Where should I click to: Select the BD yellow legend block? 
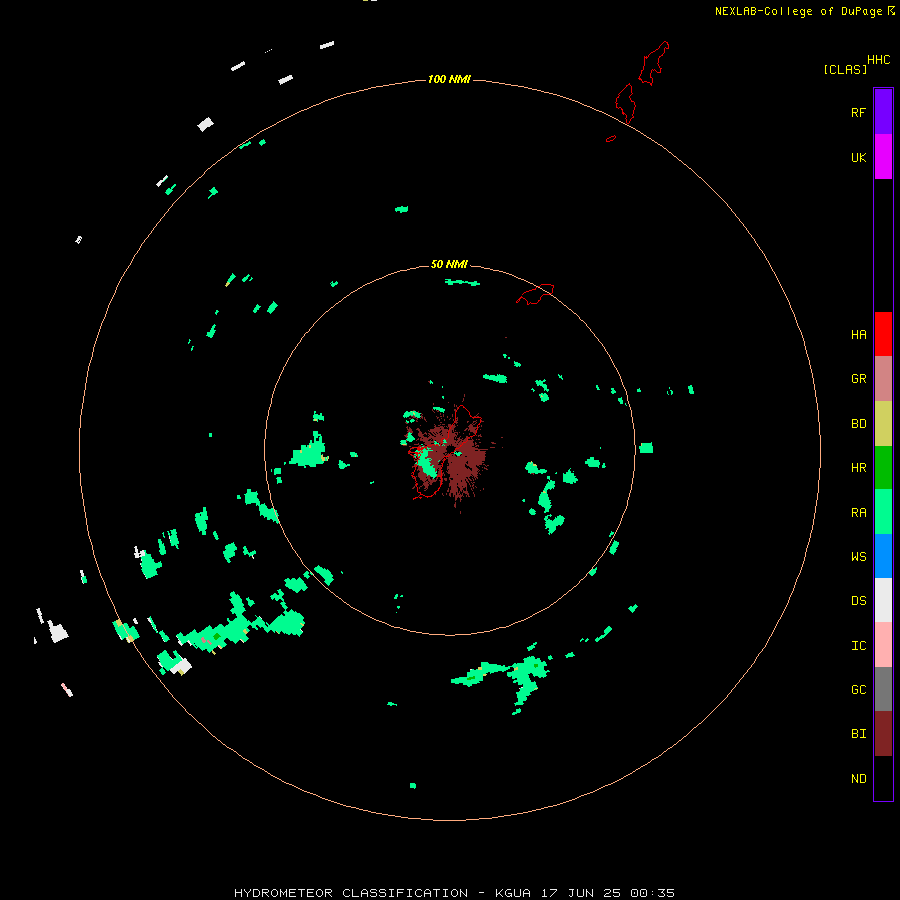click(883, 424)
